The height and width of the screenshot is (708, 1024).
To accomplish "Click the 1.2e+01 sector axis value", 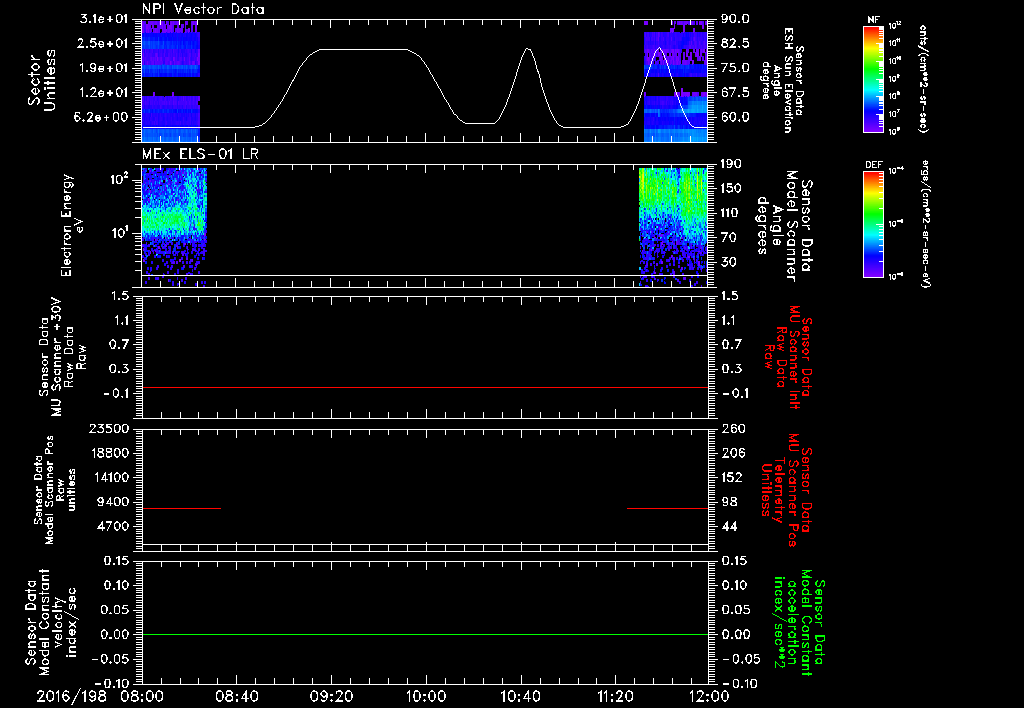I will click(103, 93).
